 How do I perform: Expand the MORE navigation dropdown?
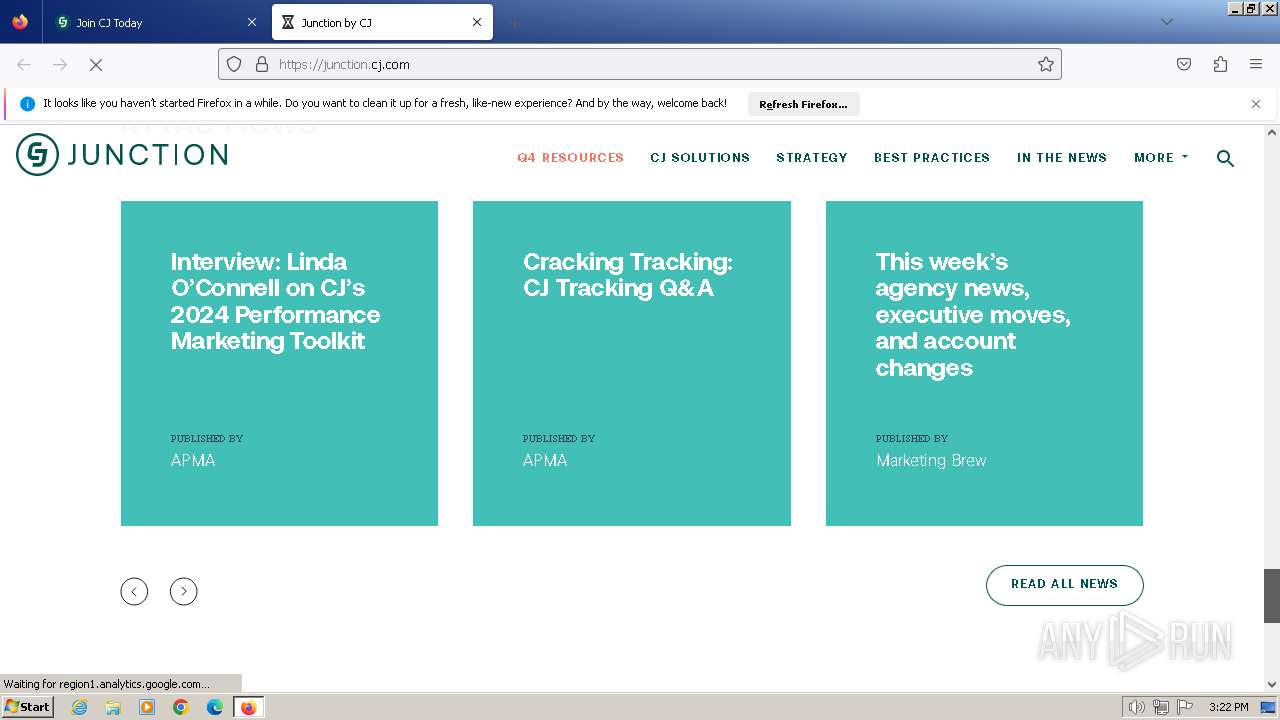[x=1161, y=158]
